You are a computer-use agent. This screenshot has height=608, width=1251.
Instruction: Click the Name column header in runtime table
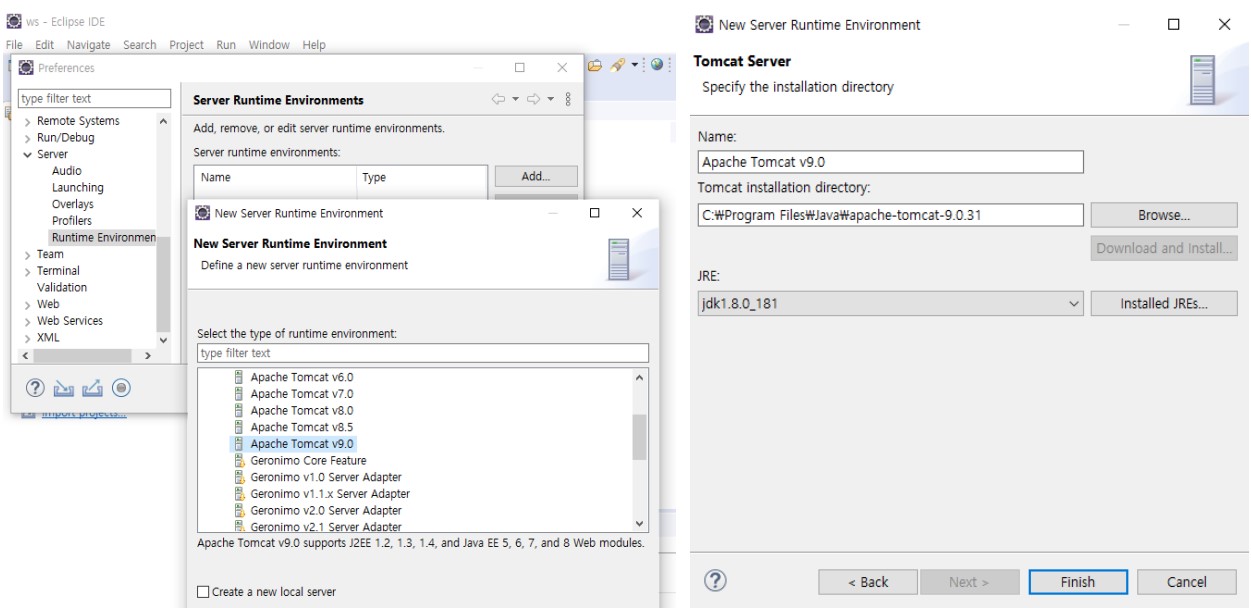[x=274, y=177]
